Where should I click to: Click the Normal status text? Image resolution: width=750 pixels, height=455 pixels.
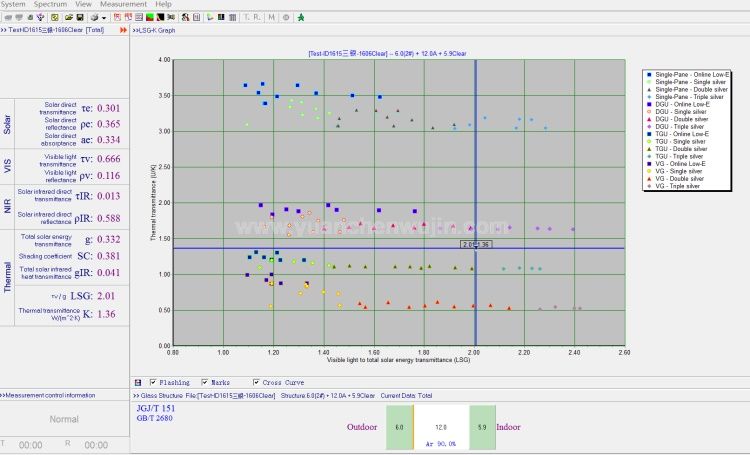(64, 419)
